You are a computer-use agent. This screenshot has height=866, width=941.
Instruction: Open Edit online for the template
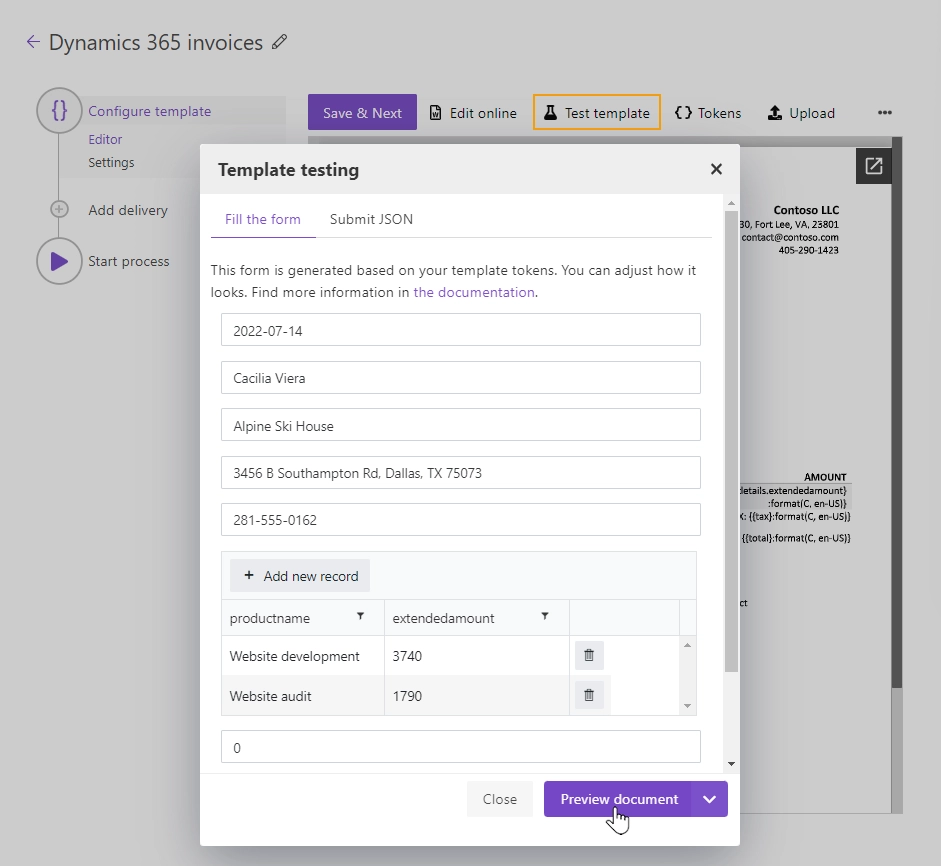[473, 113]
